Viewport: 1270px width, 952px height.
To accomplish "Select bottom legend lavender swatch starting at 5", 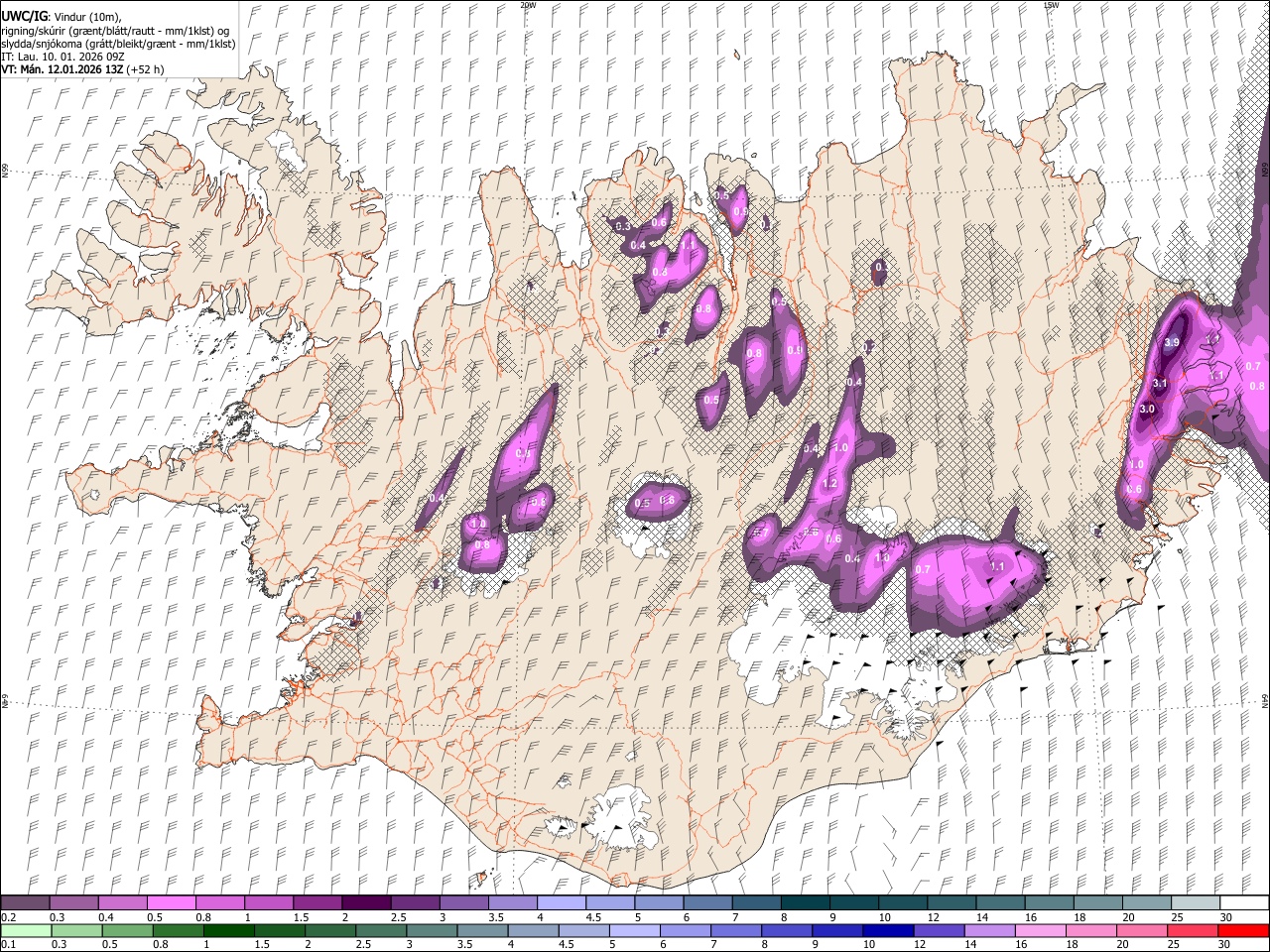I will click(636, 930).
